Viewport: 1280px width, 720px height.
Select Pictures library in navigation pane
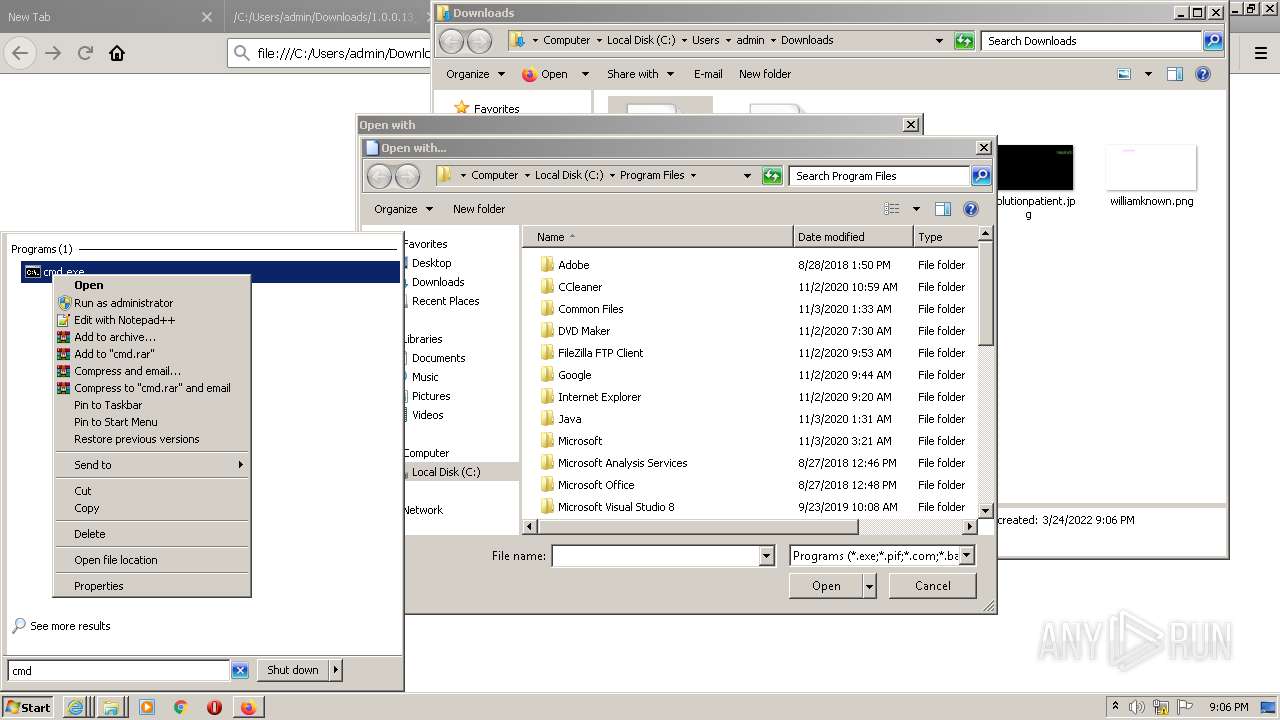pos(431,396)
